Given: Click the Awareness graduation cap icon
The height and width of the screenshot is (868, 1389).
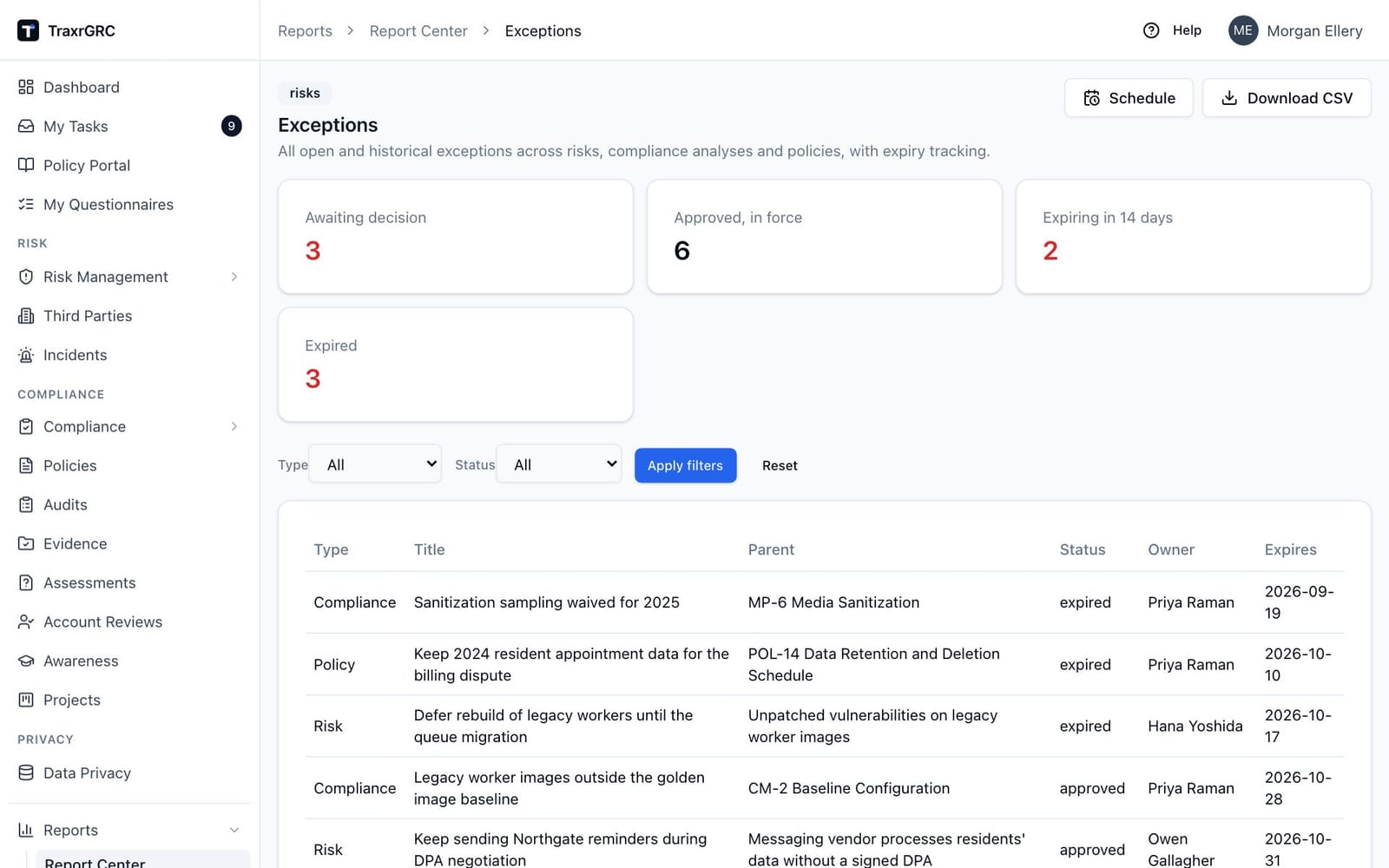Looking at the screenshot, I should [x=26, y=661].
